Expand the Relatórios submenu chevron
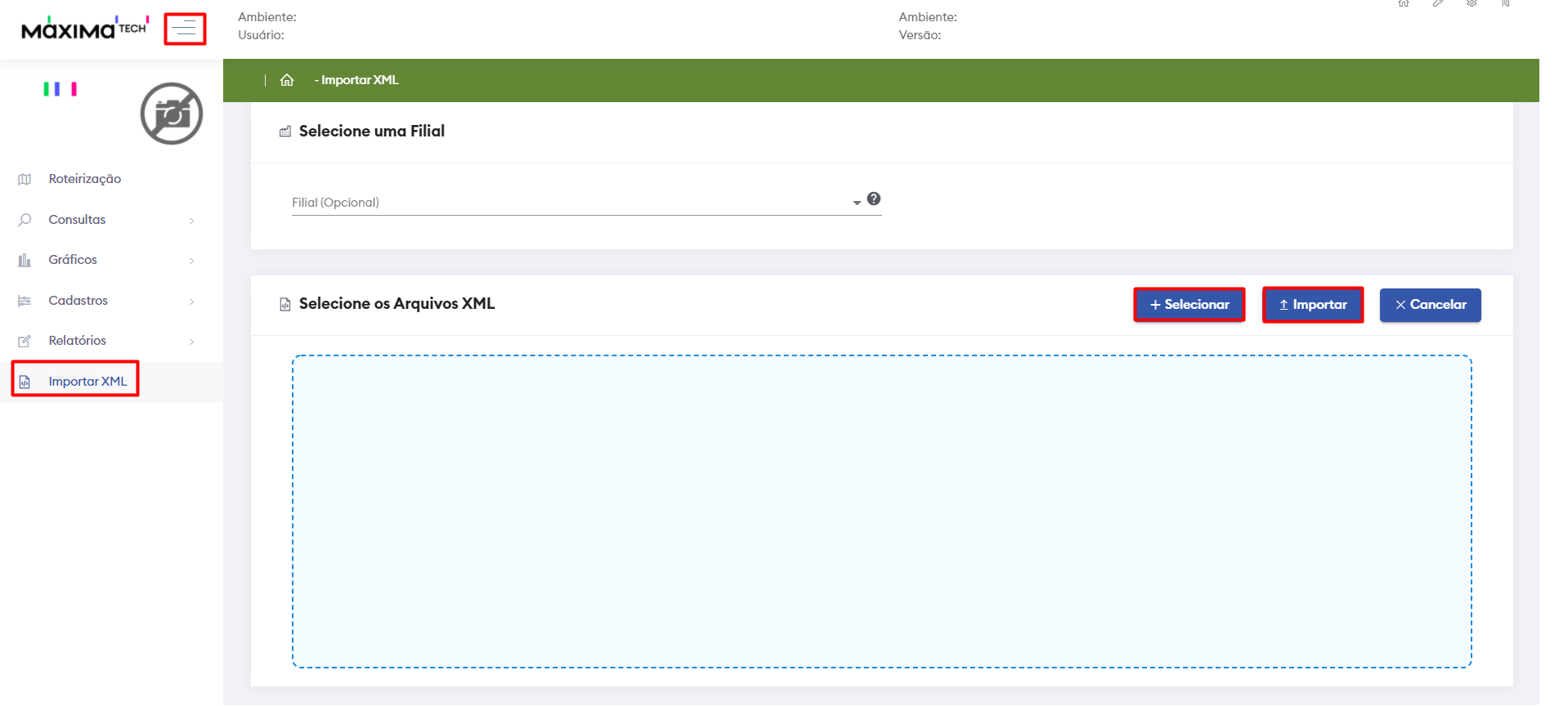This screenshot has height=706, width=1568. pyautogui.click(x=192, y=342)
